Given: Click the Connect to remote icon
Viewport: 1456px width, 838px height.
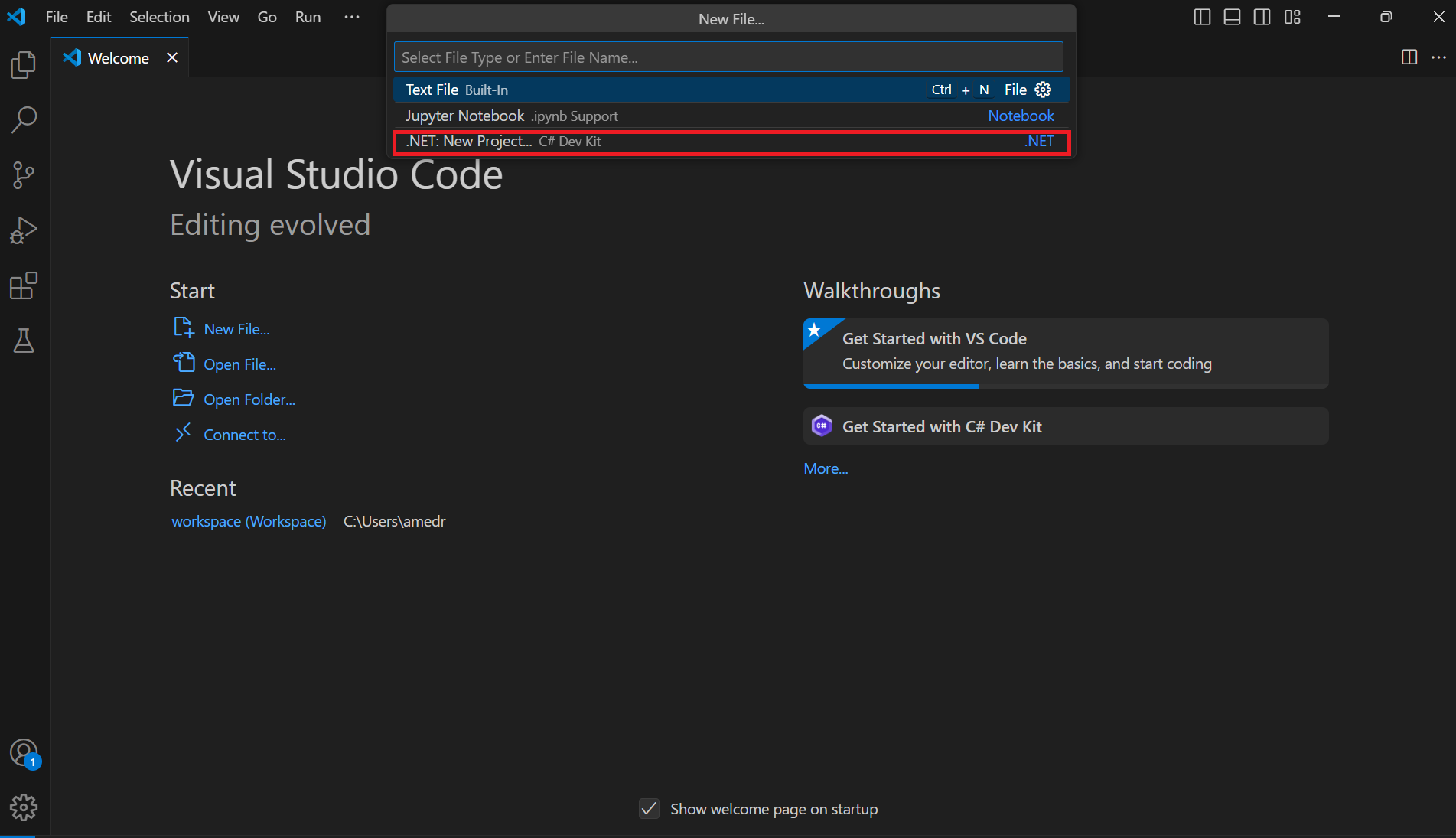Looking at the screenshot, I should [x=183, y=433].
